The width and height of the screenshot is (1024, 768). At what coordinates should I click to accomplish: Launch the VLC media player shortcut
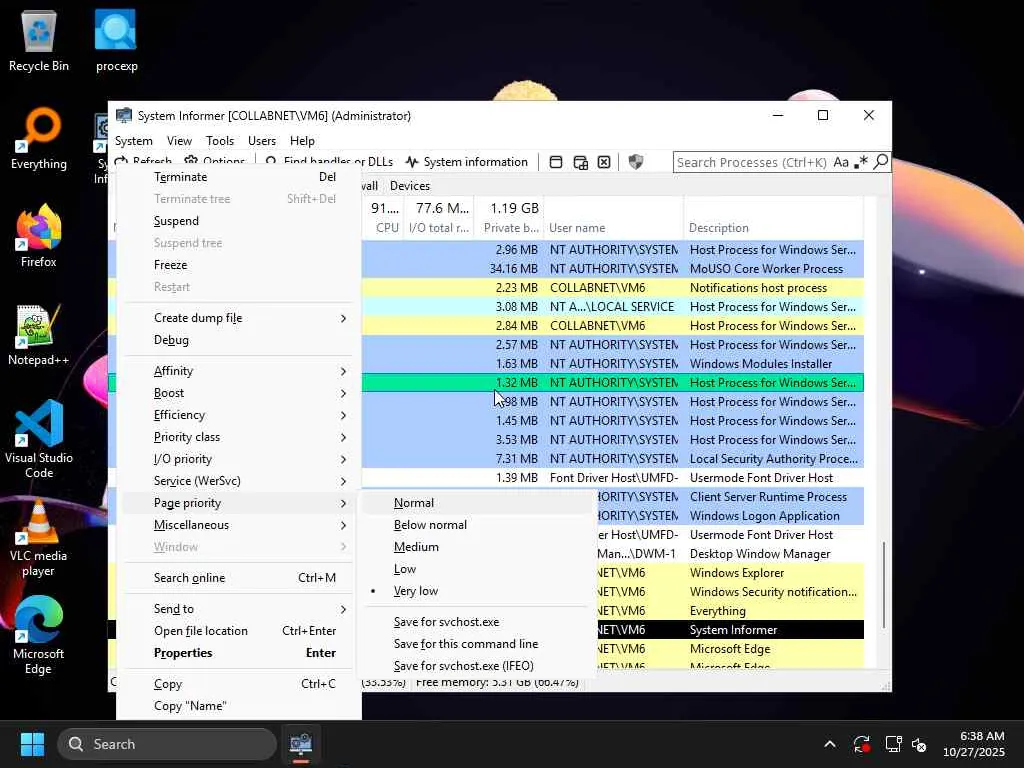[x=39, y=537]
